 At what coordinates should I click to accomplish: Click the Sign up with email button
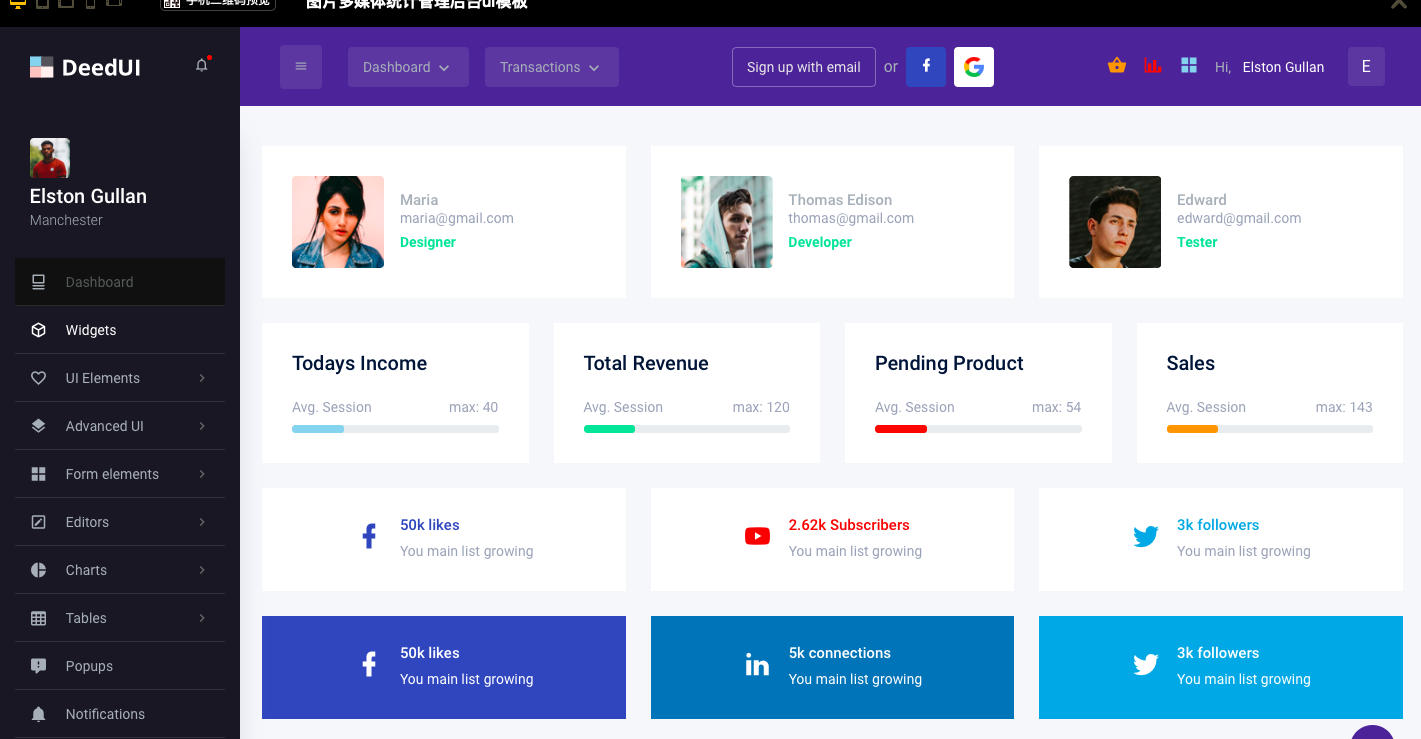[803, 67]
